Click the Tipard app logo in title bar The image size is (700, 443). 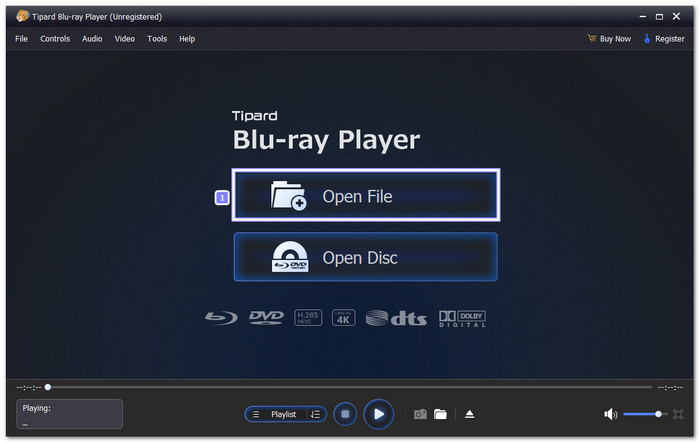(22, 17)
